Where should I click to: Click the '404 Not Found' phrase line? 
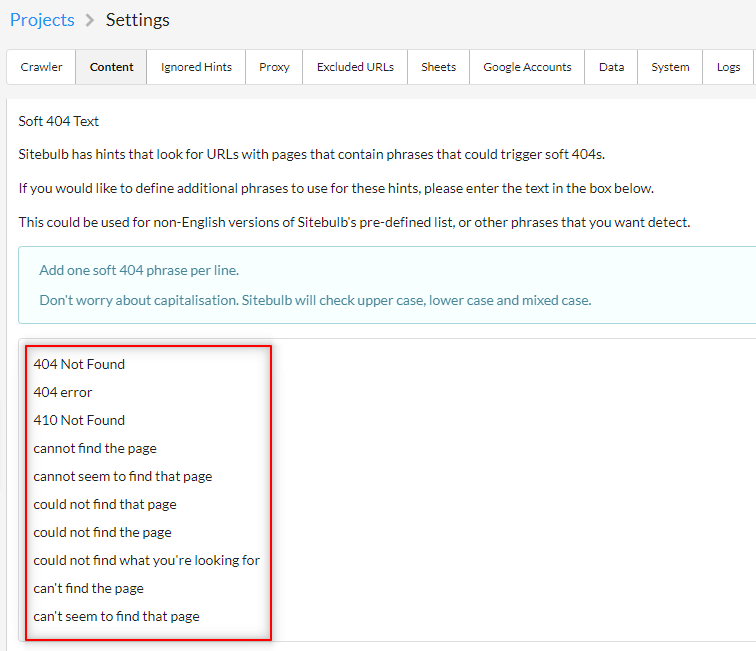(79, 364)
